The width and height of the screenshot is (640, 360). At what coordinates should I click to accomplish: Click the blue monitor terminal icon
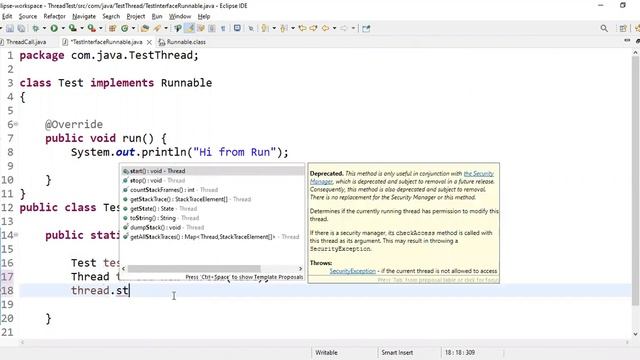(x=237, y=28)
